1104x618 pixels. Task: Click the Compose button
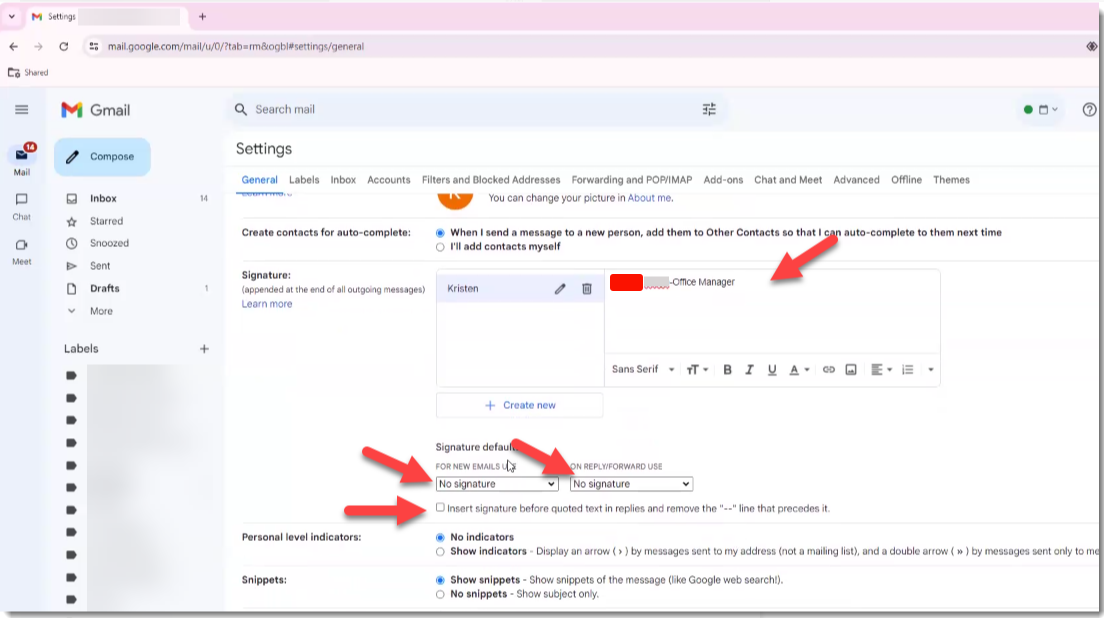[102, 157]
